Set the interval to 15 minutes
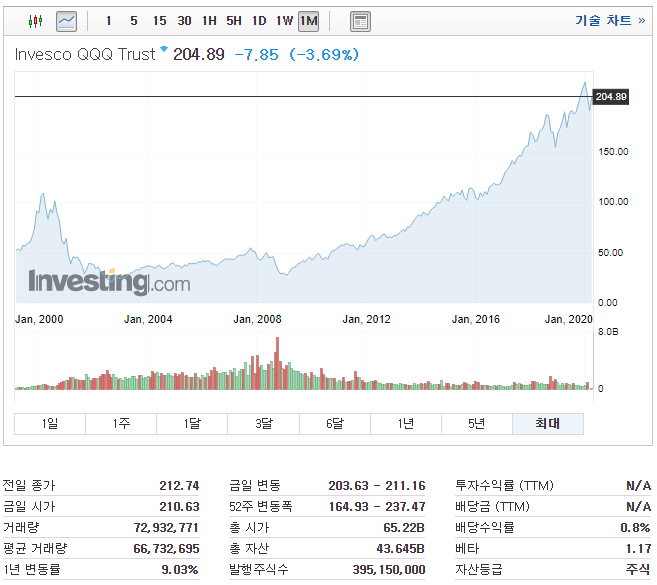The image size is (657, 585). pyautogui.click(x=160, y=21)
